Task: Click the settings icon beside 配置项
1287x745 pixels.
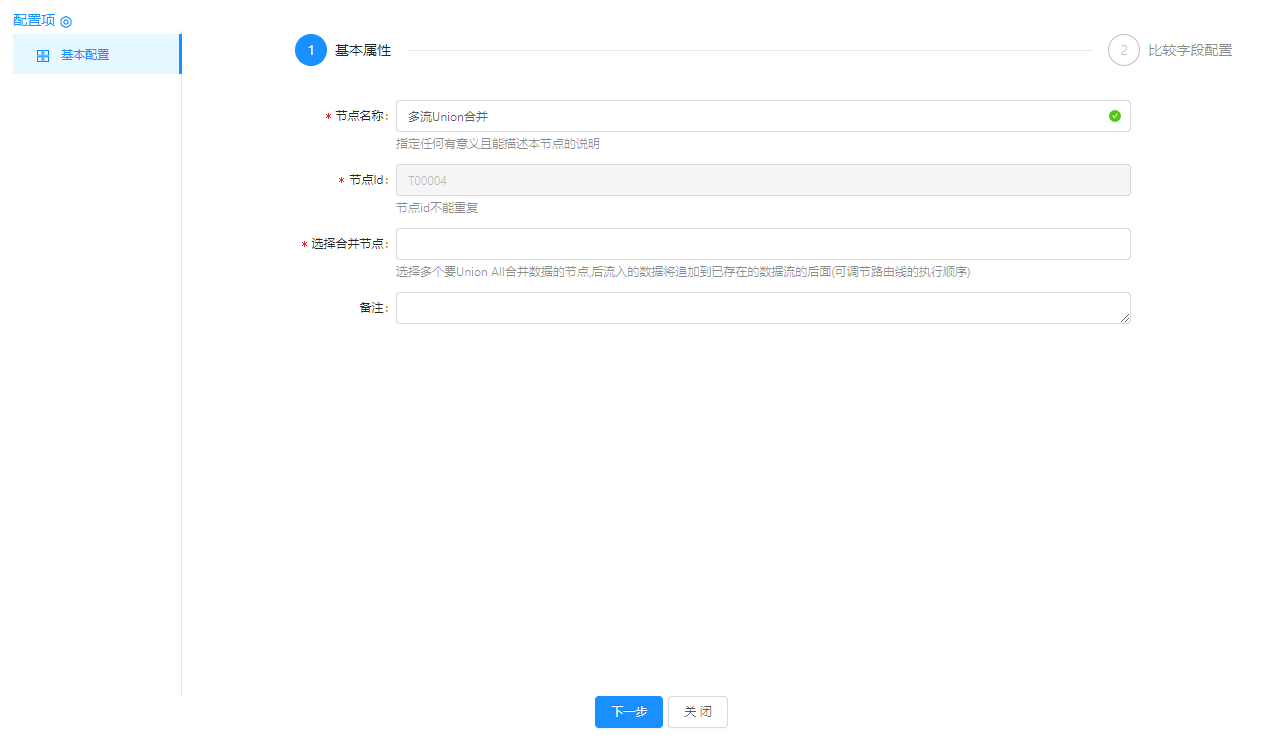Action: 66,21
